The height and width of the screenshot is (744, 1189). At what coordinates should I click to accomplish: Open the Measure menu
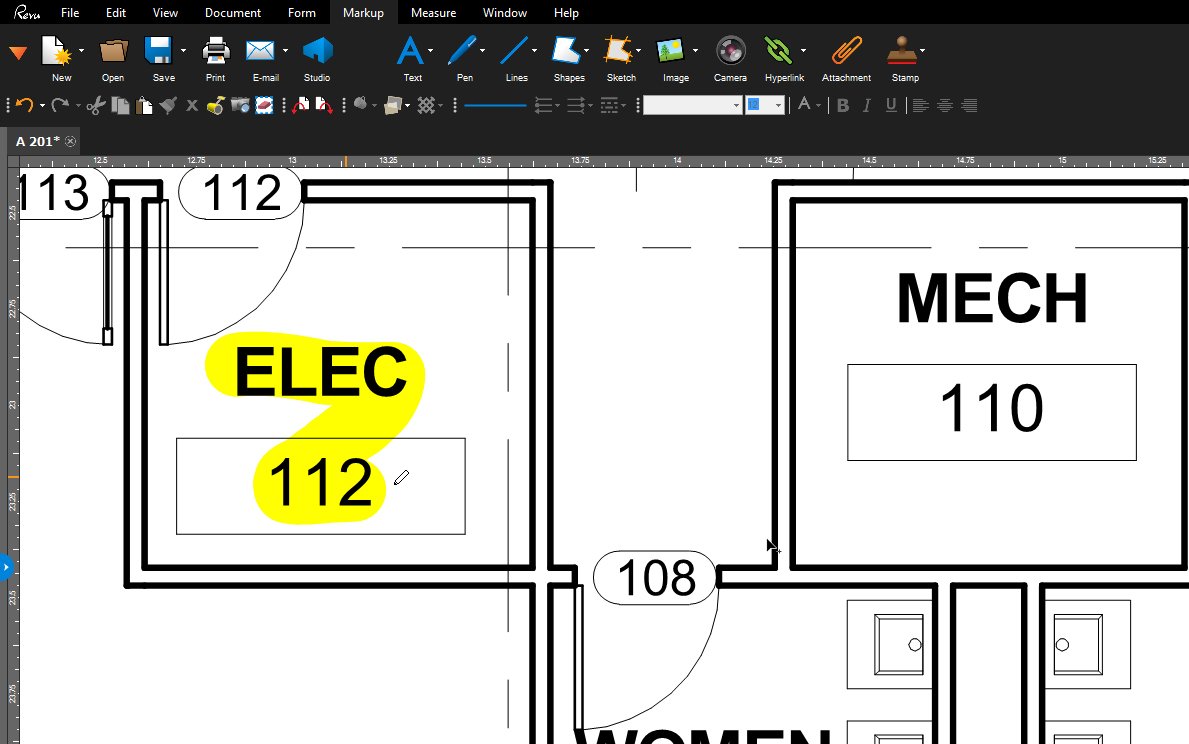coord(433,13)
